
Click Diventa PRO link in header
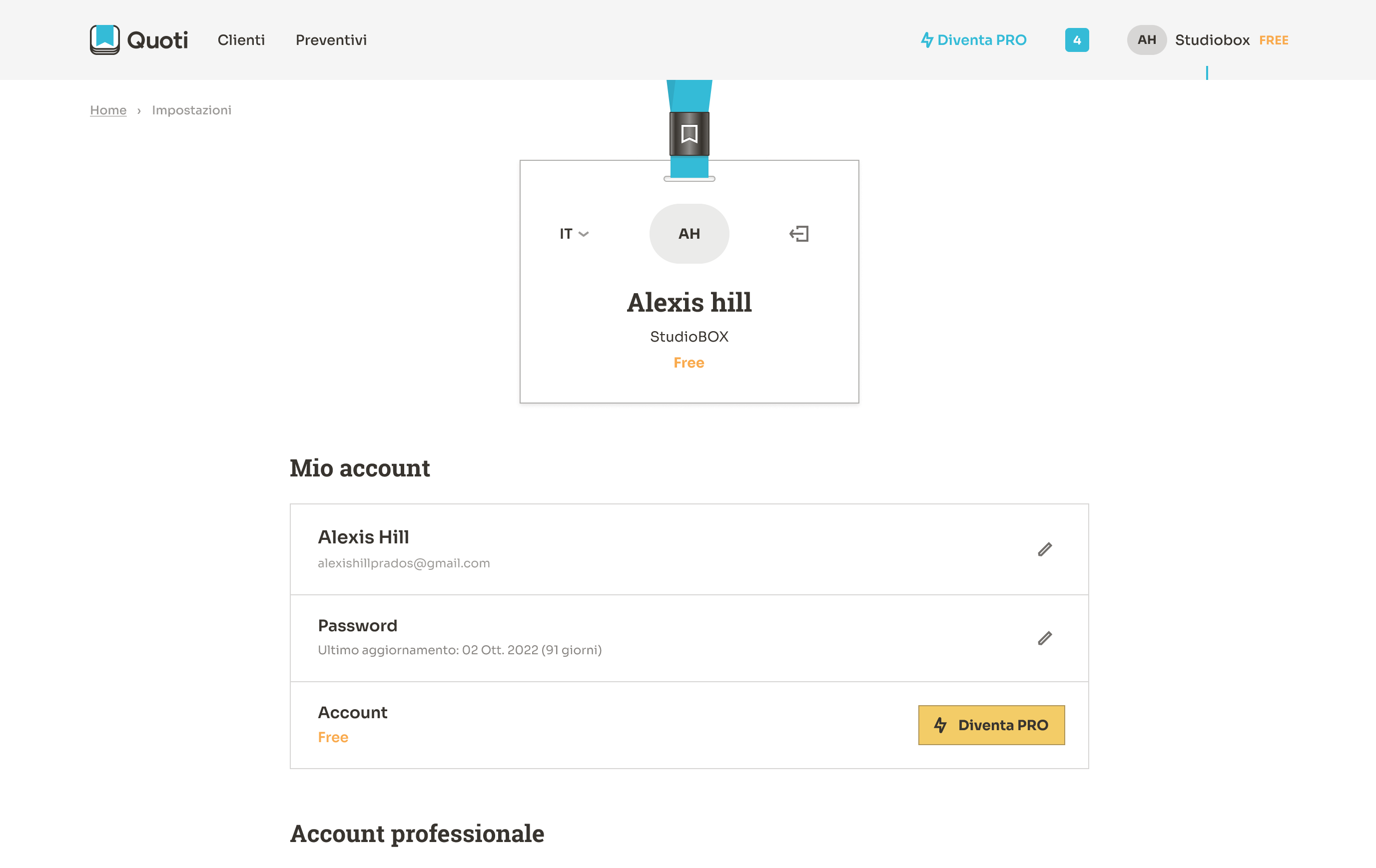(x=974, y=40)
